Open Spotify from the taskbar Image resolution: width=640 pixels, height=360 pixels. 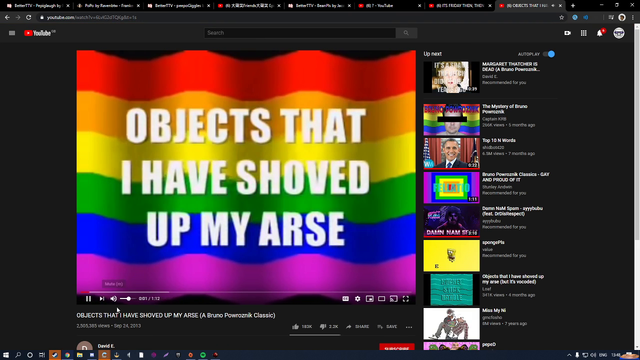tap(203, 355)
